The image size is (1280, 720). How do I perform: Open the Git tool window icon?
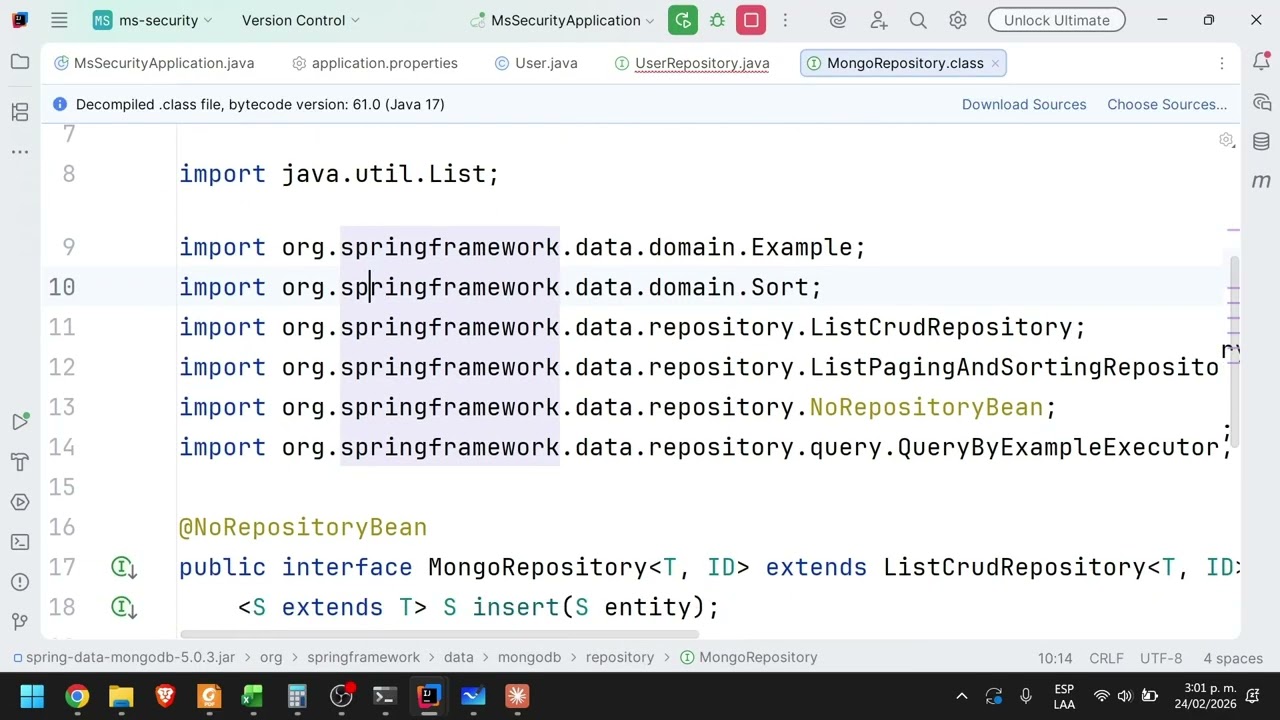[x=20, y=622]
